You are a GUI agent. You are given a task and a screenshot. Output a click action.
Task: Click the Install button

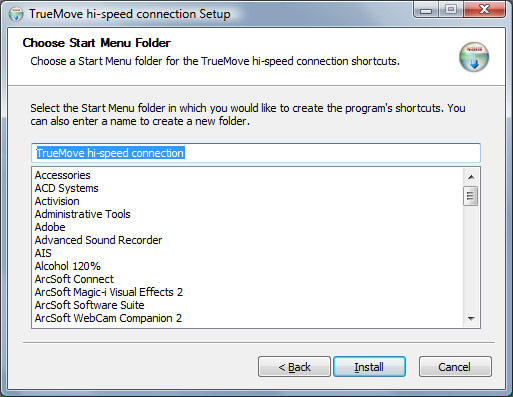(369, 367)
